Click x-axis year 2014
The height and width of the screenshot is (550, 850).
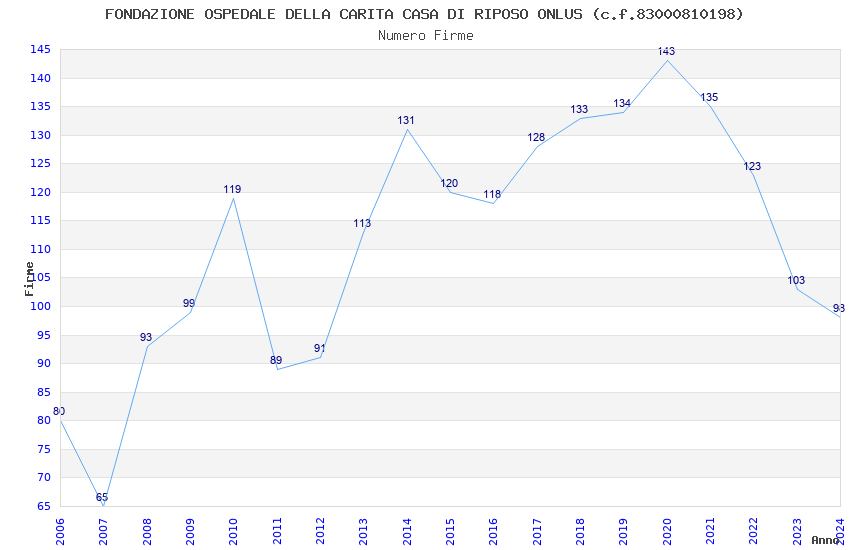[407, 531]
